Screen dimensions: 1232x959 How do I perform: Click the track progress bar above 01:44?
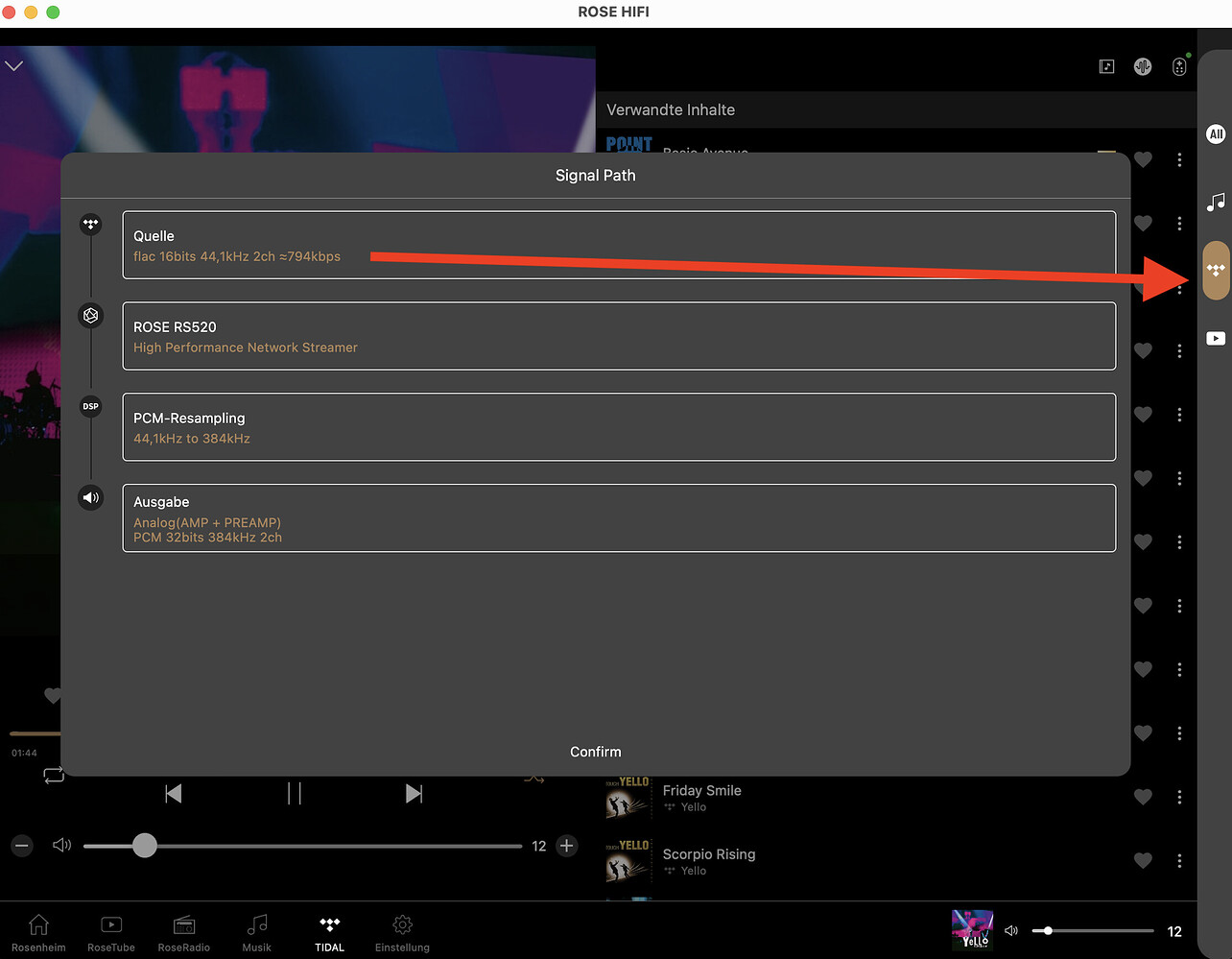[35, 734]
